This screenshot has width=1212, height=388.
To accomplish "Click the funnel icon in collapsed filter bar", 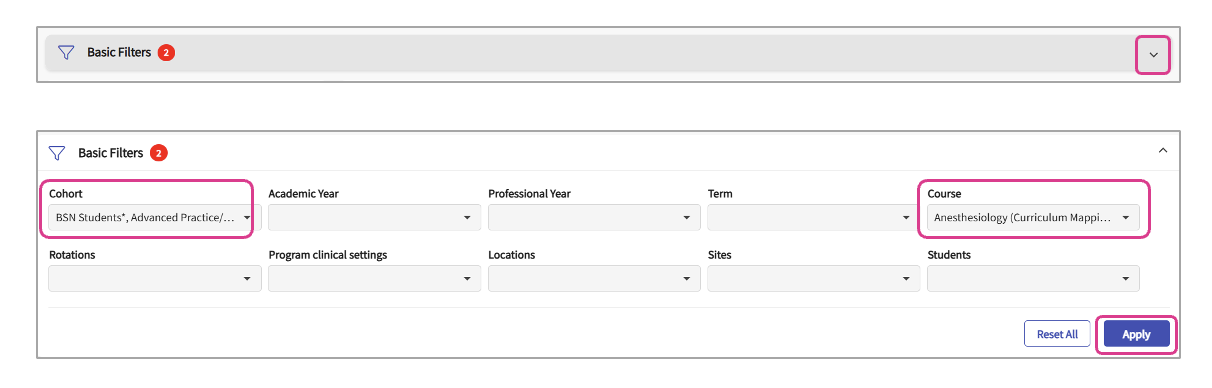I will click(x=66, y=52).
